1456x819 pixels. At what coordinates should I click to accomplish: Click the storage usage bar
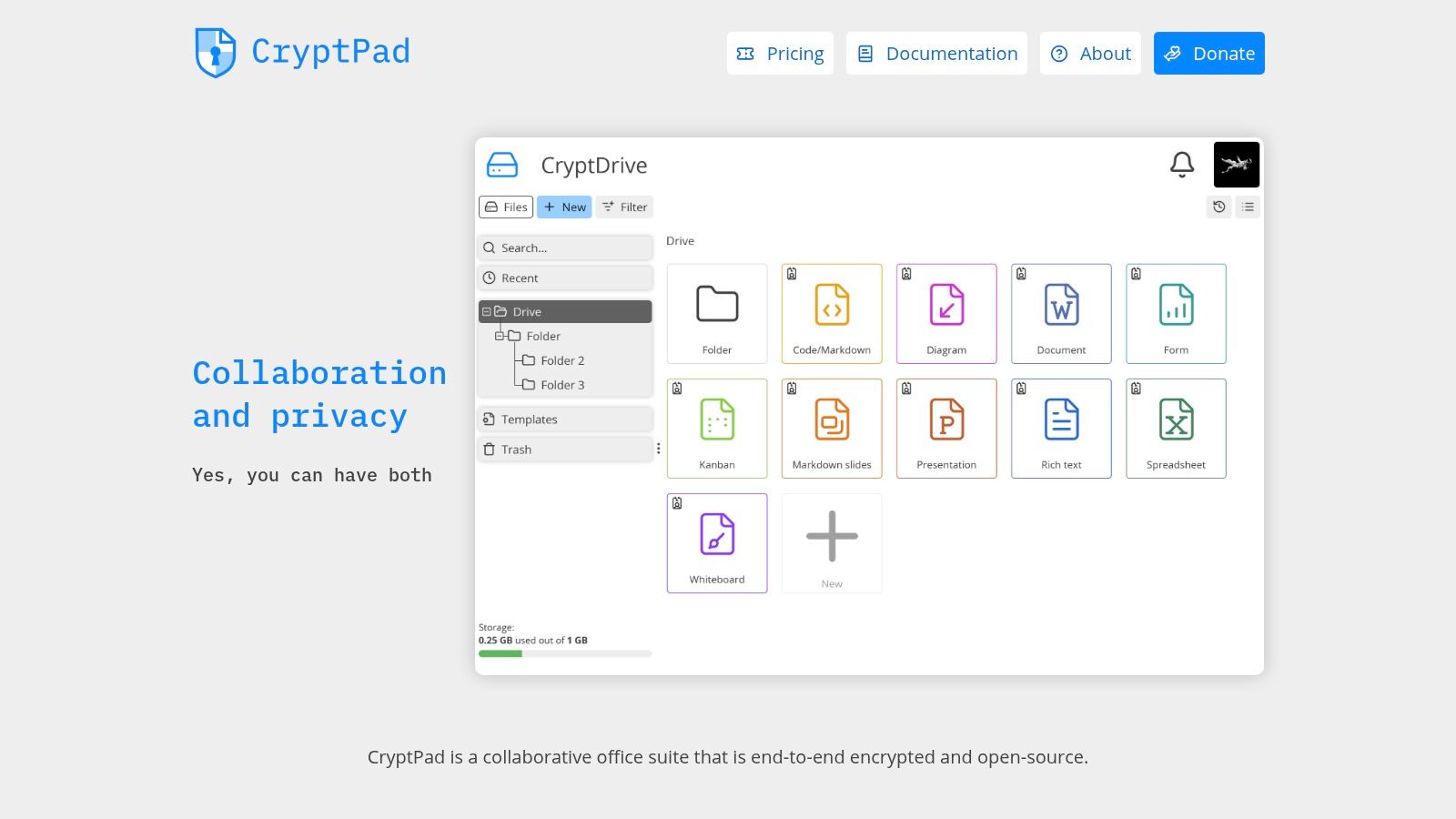(x=565, y=653)
